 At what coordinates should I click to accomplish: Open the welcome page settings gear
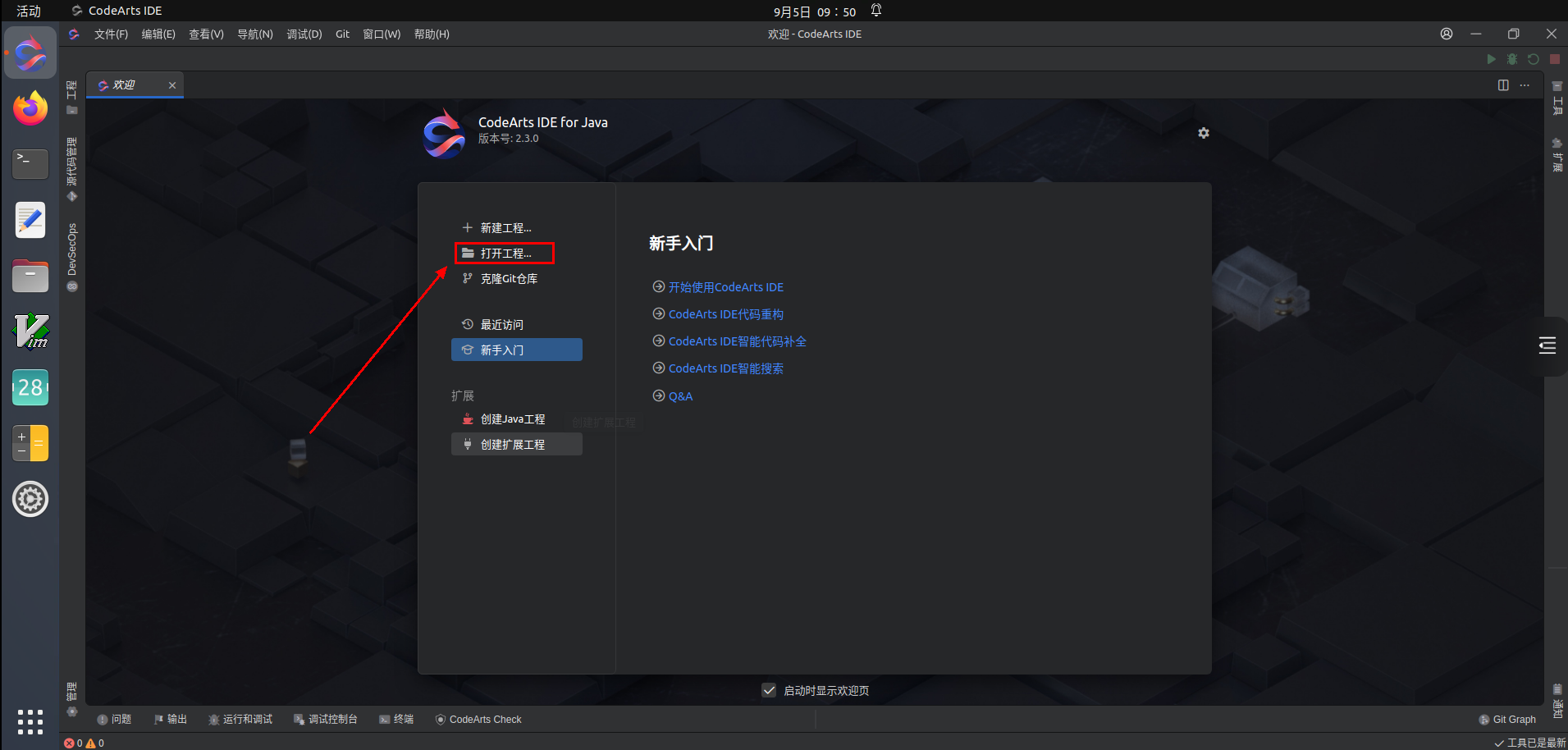[x=1204, y=133]
